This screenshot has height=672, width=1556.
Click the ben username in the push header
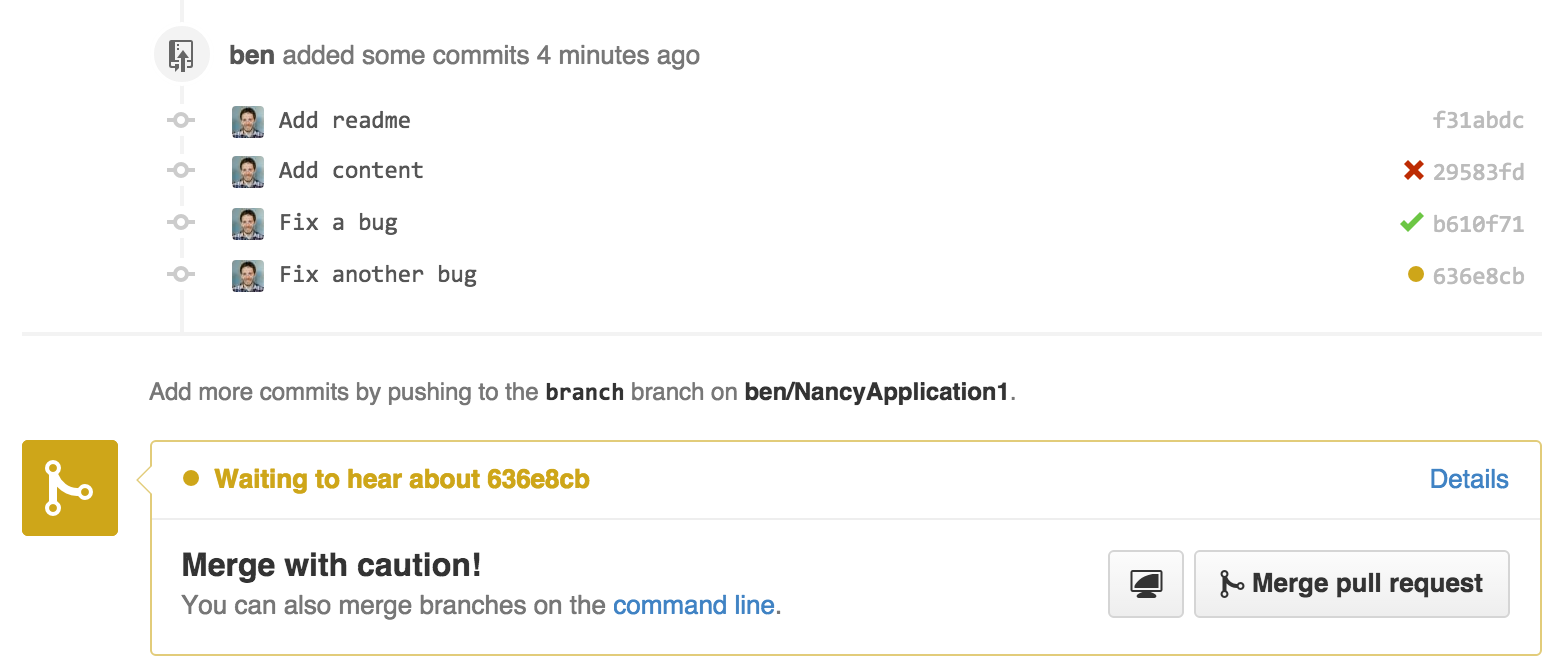pyautogui.click(x=252, y=55)
